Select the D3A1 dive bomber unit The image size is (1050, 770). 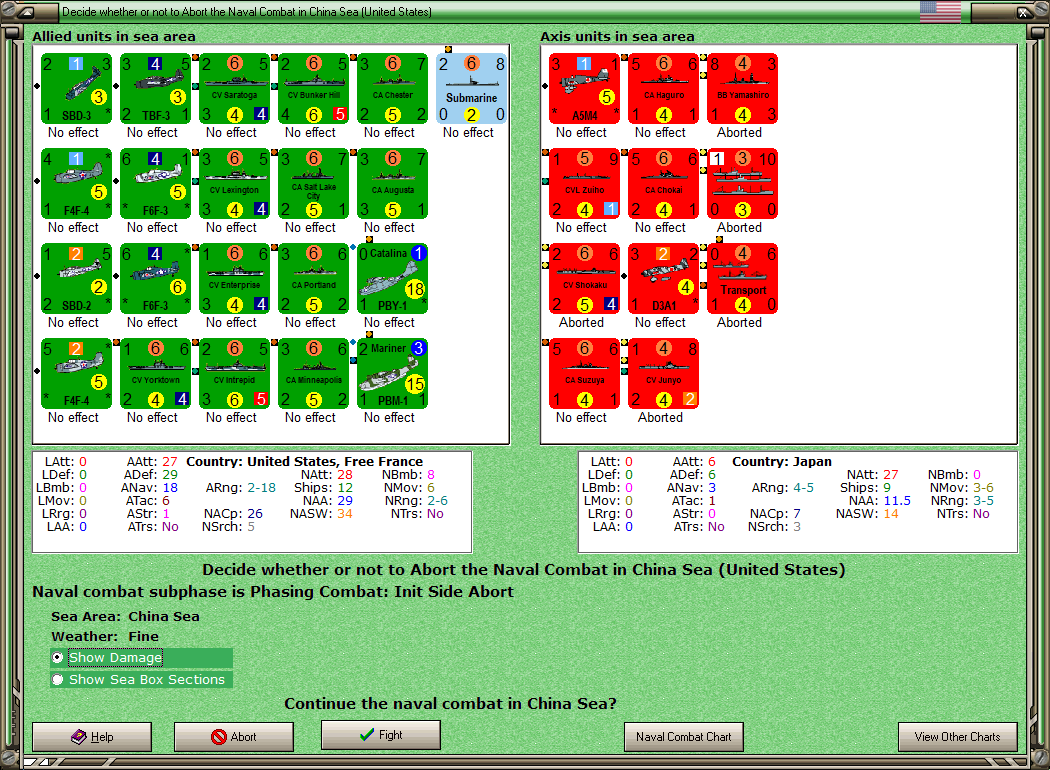[x=664, y=279]
